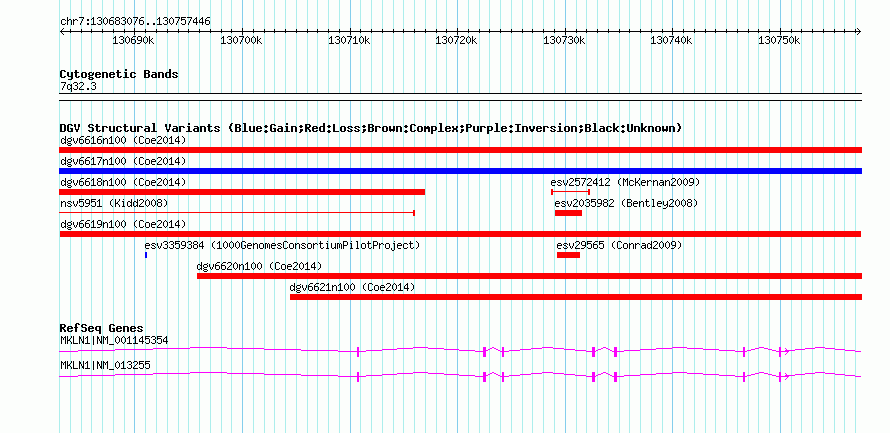Viewport: 890px width, 433px height.
Task: Click the Cytogenetic Bands track heading
Action: (119, 74)
